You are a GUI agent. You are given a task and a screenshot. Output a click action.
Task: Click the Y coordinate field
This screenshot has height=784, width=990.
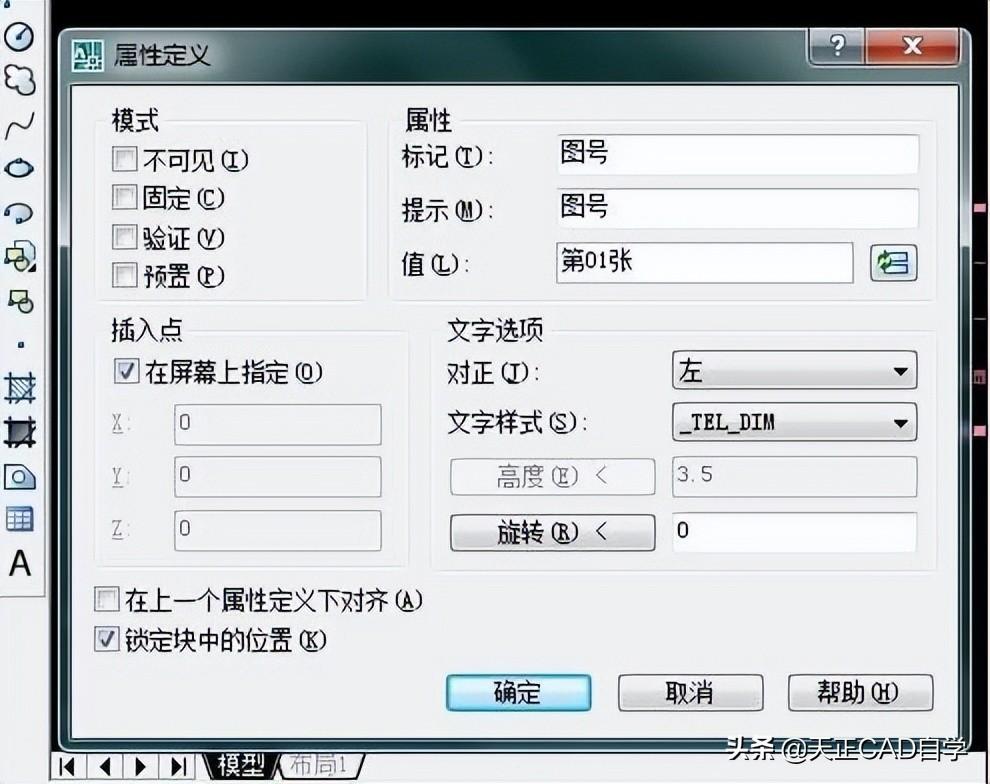click(278, 477)
